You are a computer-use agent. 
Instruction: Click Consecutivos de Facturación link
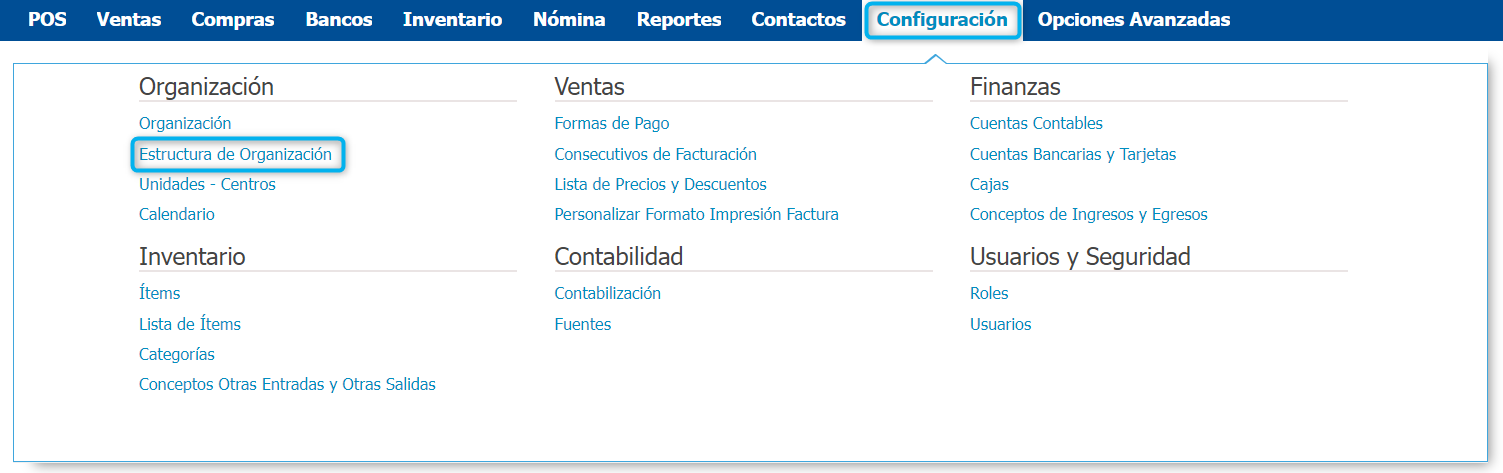tap(655, 155)
